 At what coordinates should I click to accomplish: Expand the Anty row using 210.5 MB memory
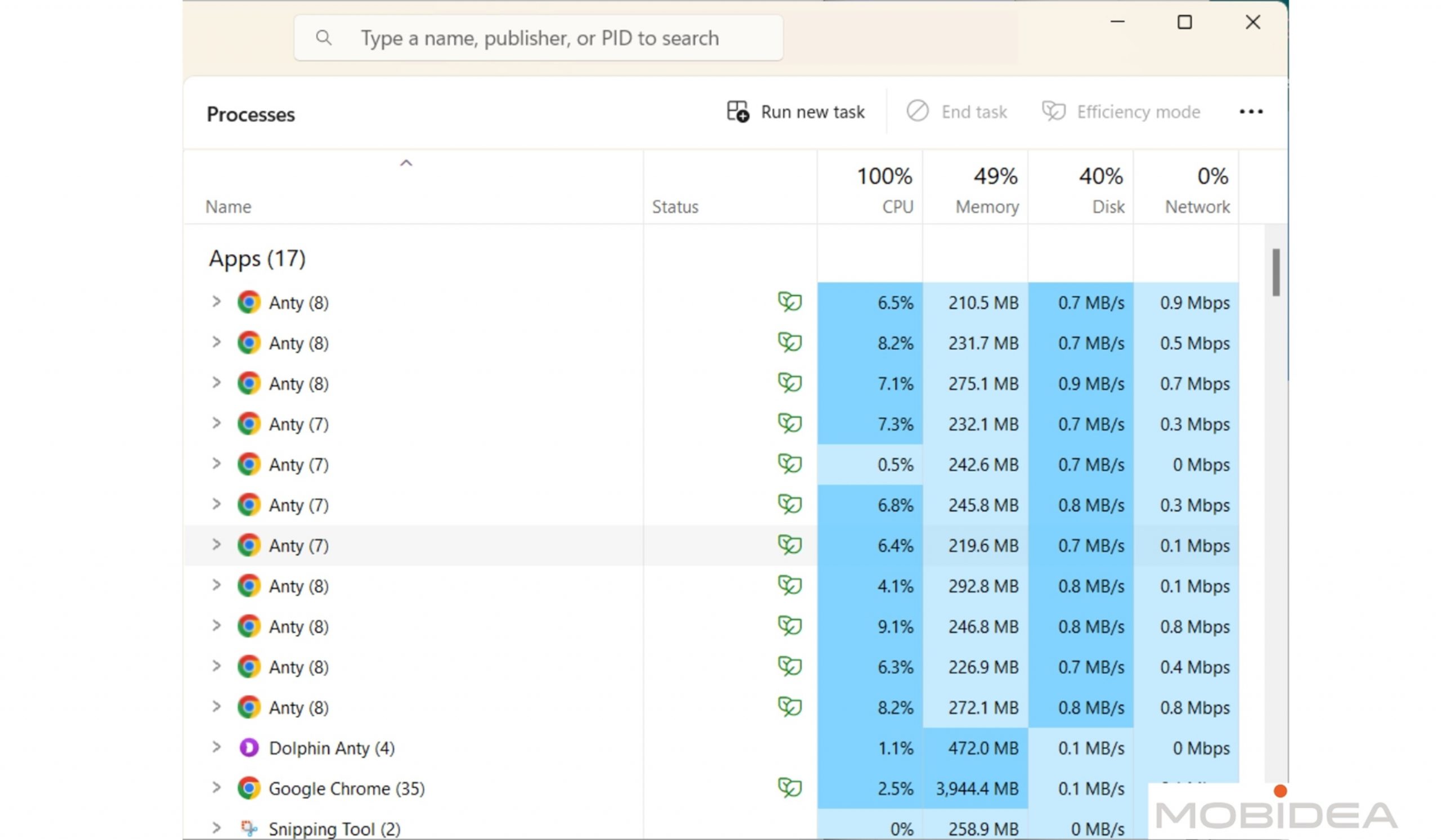click(x=216, y=302)
